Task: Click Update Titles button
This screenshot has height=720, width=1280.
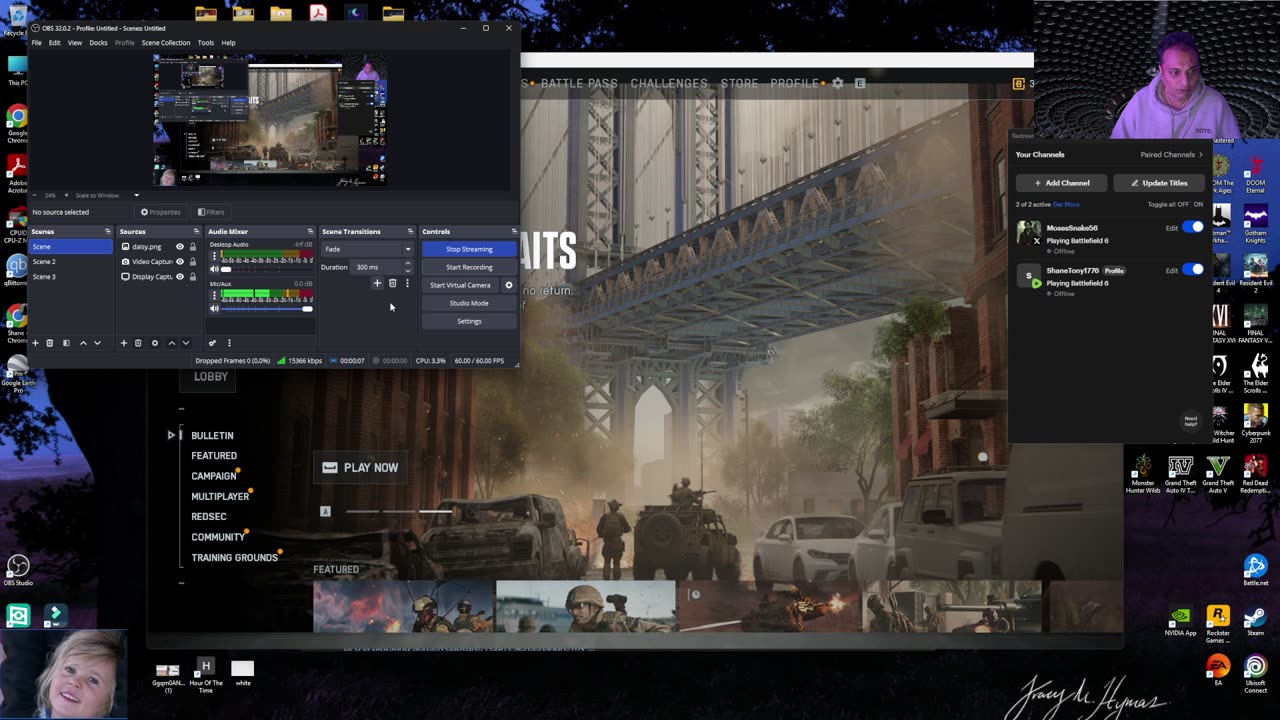Action: click(x=1160, y=183)
